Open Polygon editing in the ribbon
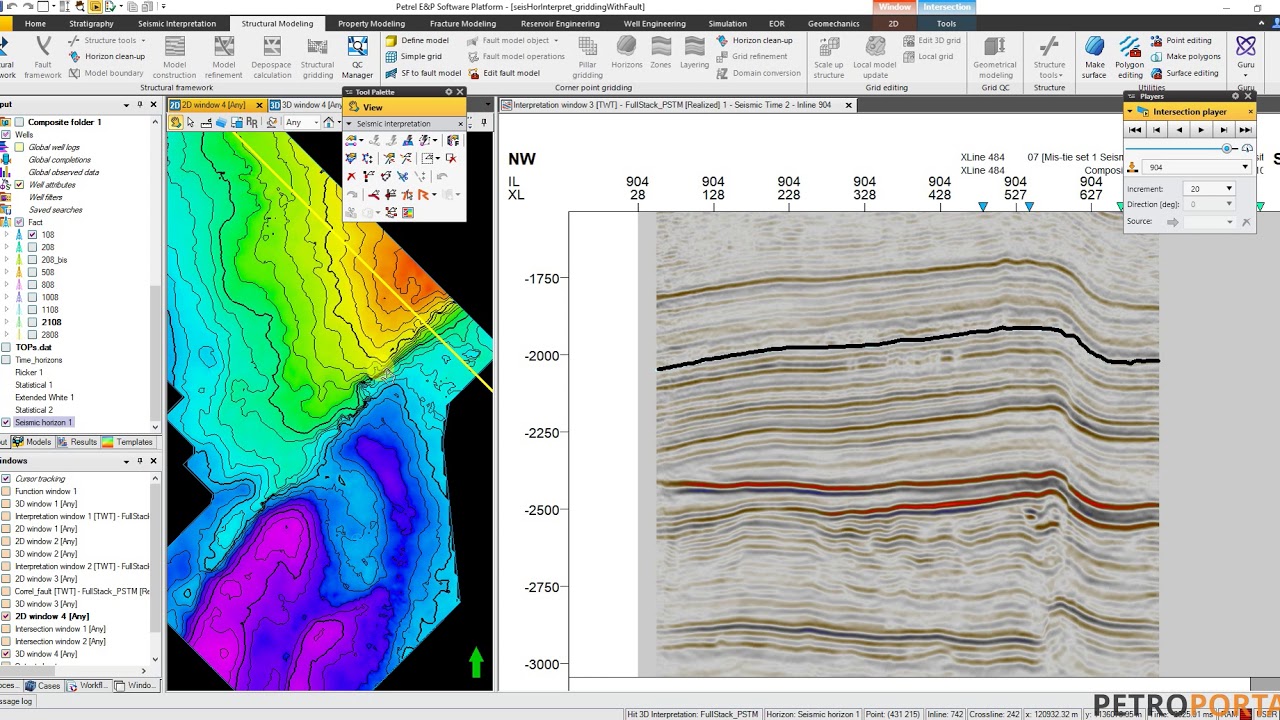The height and width of the screenshot is (720, 1280). pos(1129,57)
